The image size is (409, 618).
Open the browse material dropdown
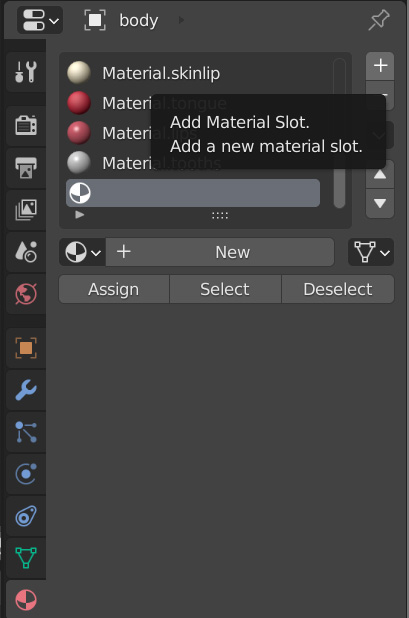[82, 252]
